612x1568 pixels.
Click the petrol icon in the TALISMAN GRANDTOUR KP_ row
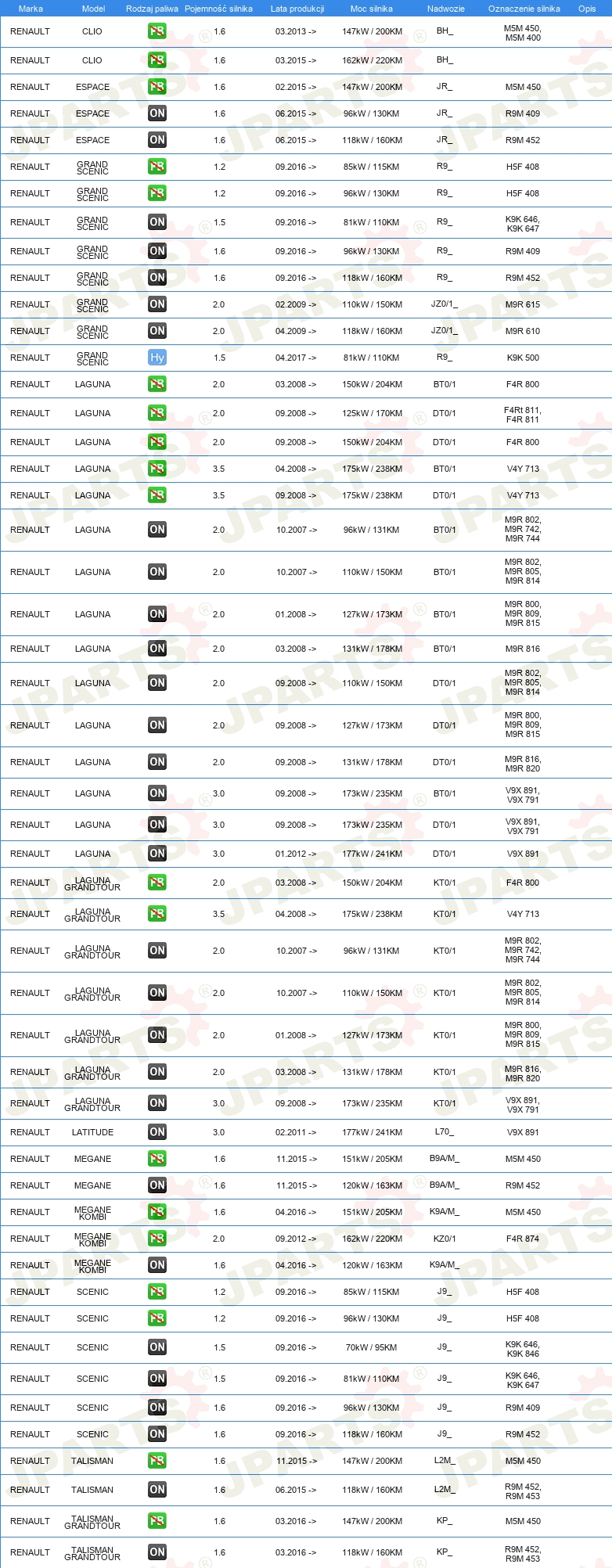click(157, 1521)
